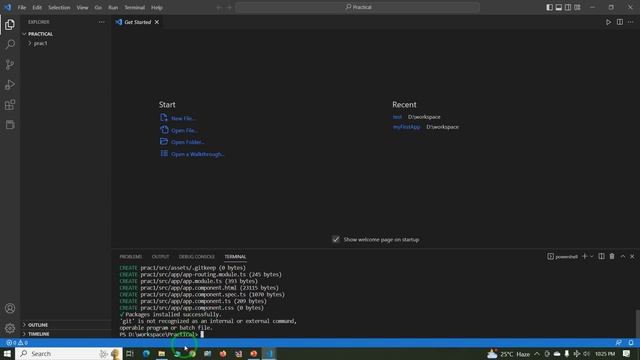This screenshot has height=360, width=640.
Task: Open File Explorer from the taskbar
Action: [162, 353]
